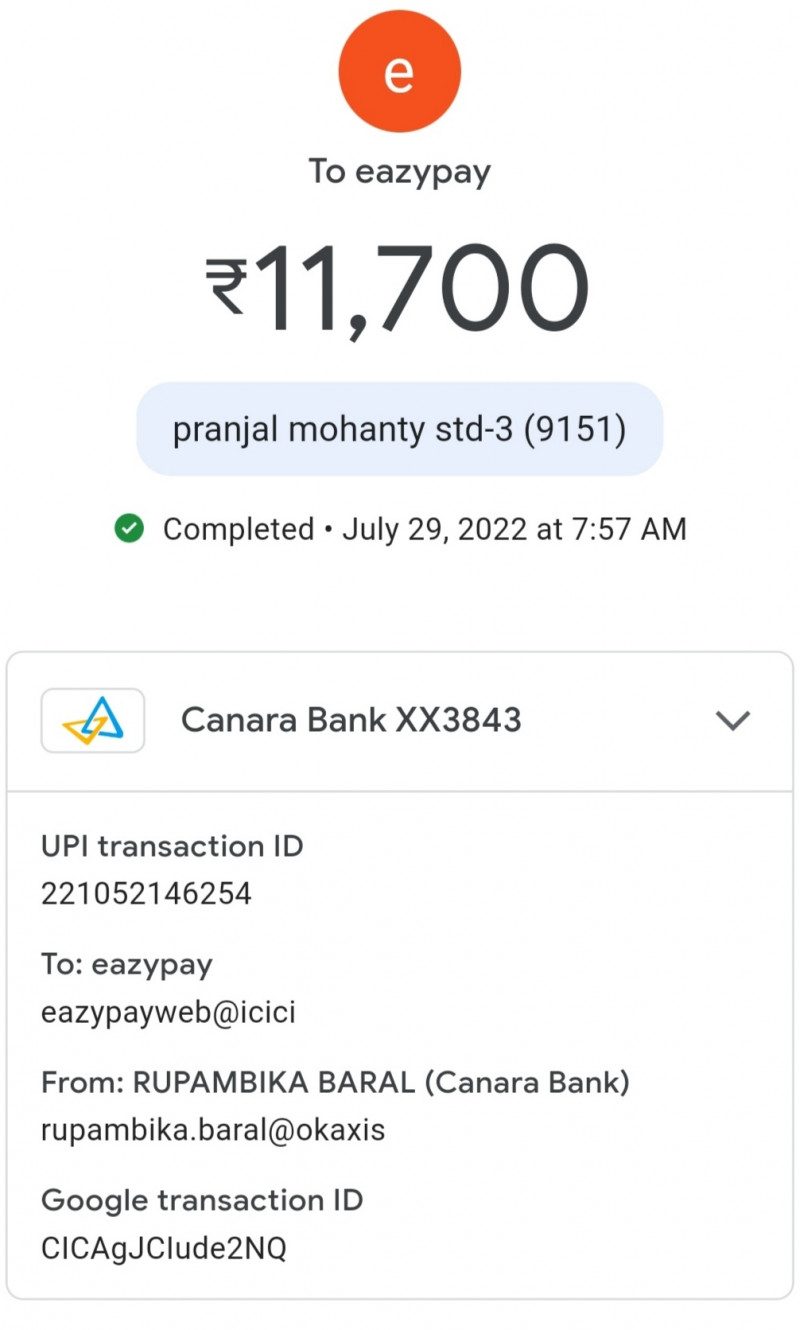Tap the rupambika.baral@okaxis UPI address
800x1330 pixels.
(212, 1130)
